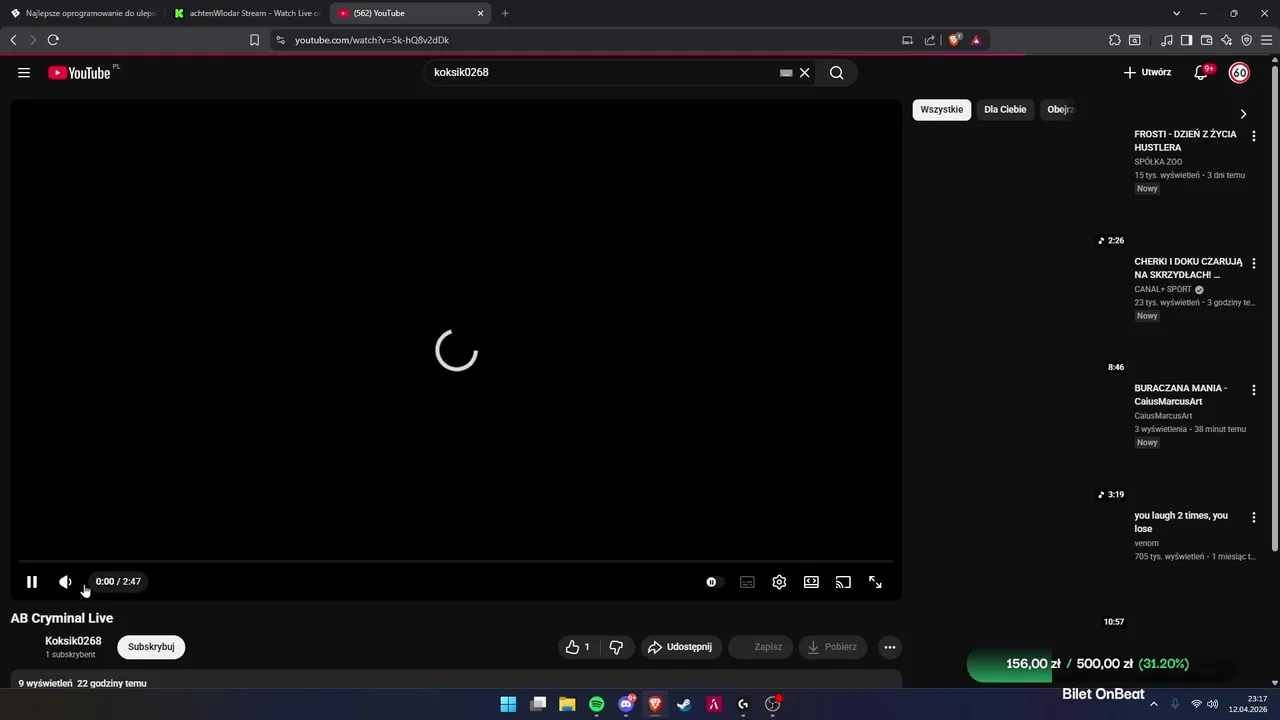Viewport: 1280px width, 720px height.
Task: Subscribe to Koksik0268 with Subskrybuj button
Action: click(x=151, y=647)
